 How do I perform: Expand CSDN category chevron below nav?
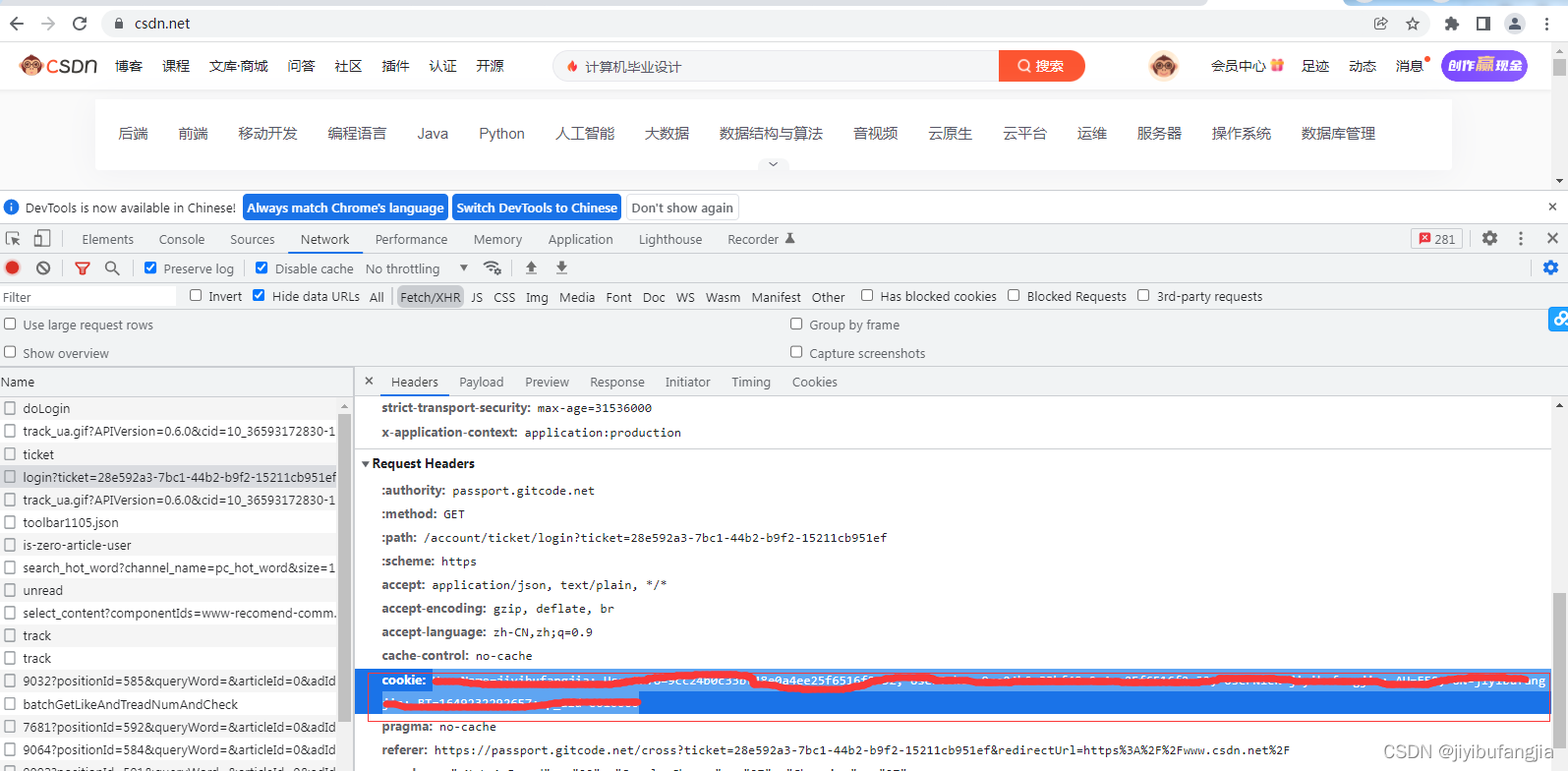(x=773, y=164)
